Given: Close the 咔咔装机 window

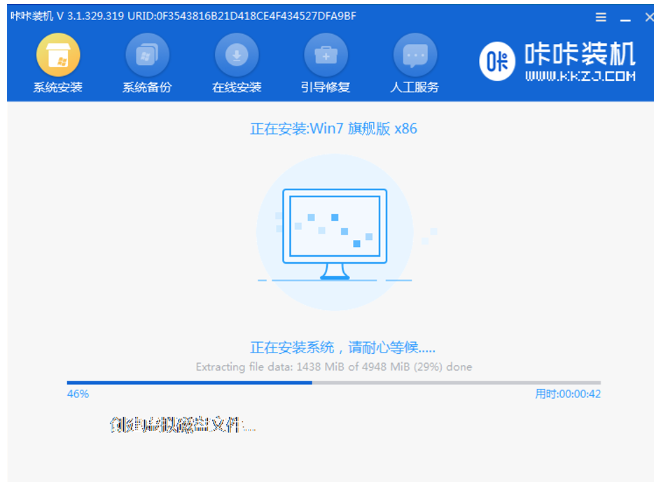Looking at the screenshot, I should 649,17.
